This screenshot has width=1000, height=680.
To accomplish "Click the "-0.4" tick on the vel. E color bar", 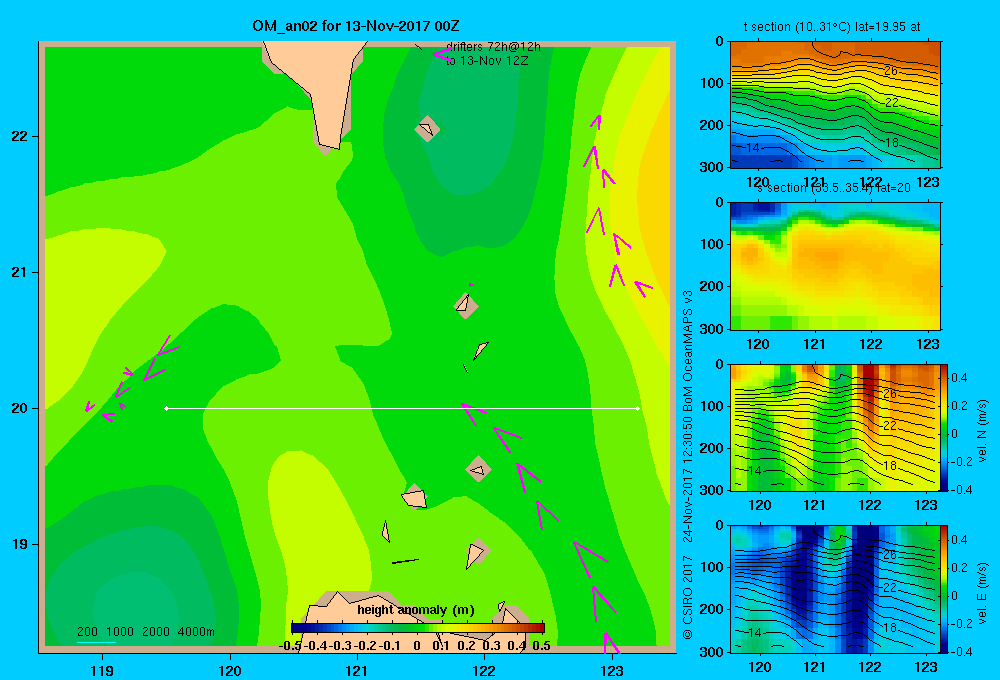I will [x=961, y=651].
